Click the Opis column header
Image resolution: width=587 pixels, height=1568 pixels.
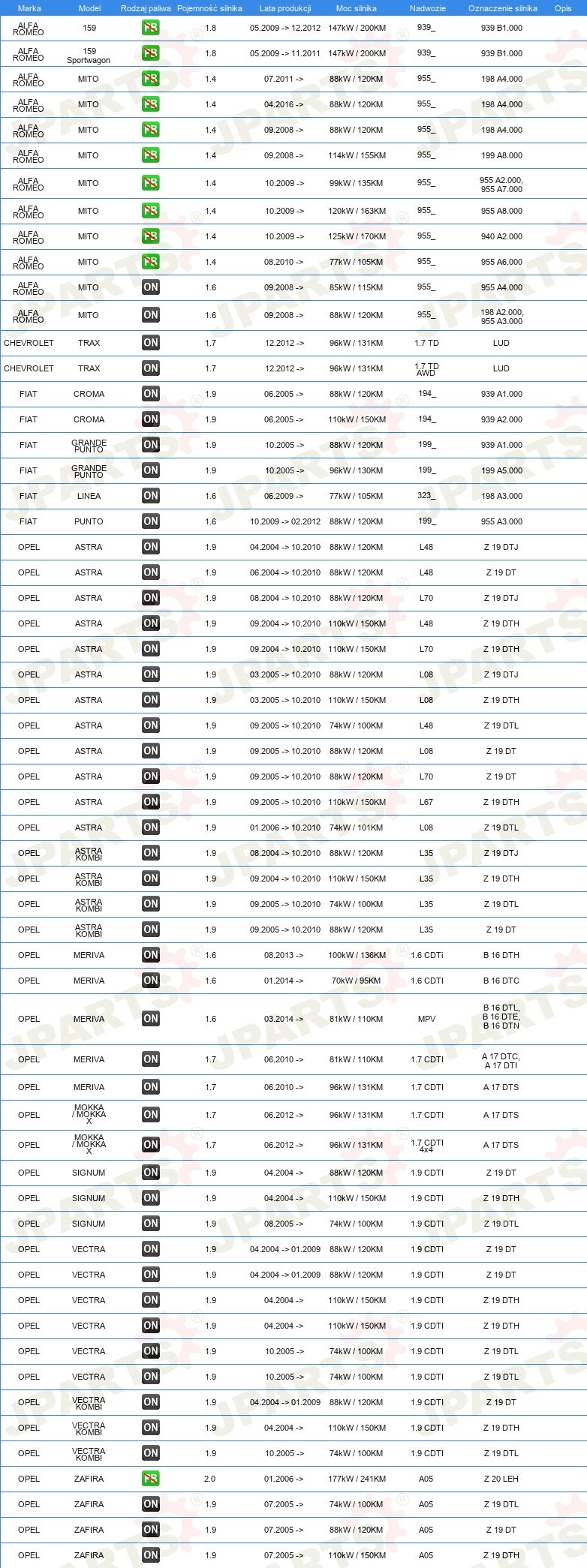coord(563,8)
